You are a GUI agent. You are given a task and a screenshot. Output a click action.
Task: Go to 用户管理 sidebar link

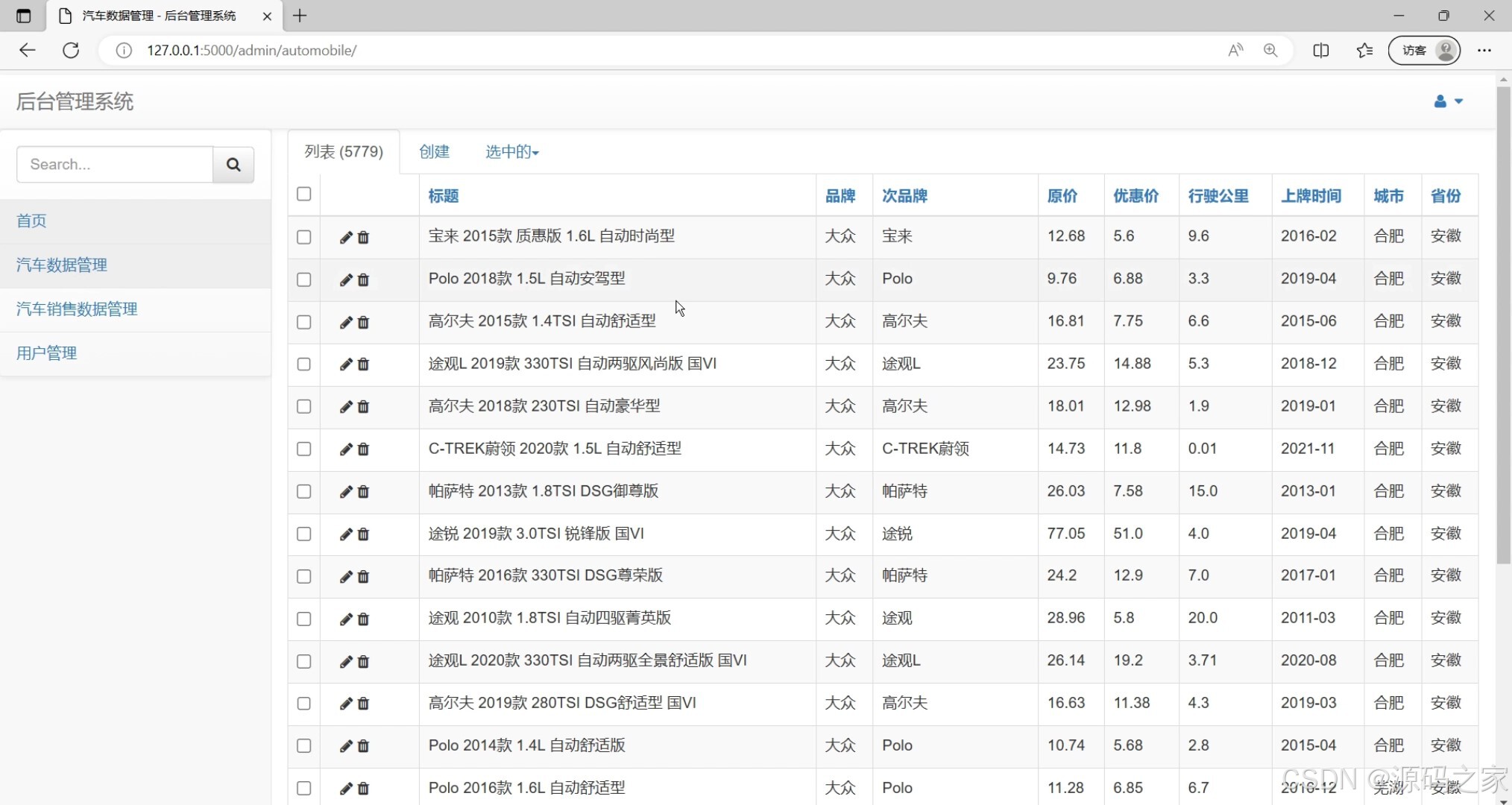47,353
